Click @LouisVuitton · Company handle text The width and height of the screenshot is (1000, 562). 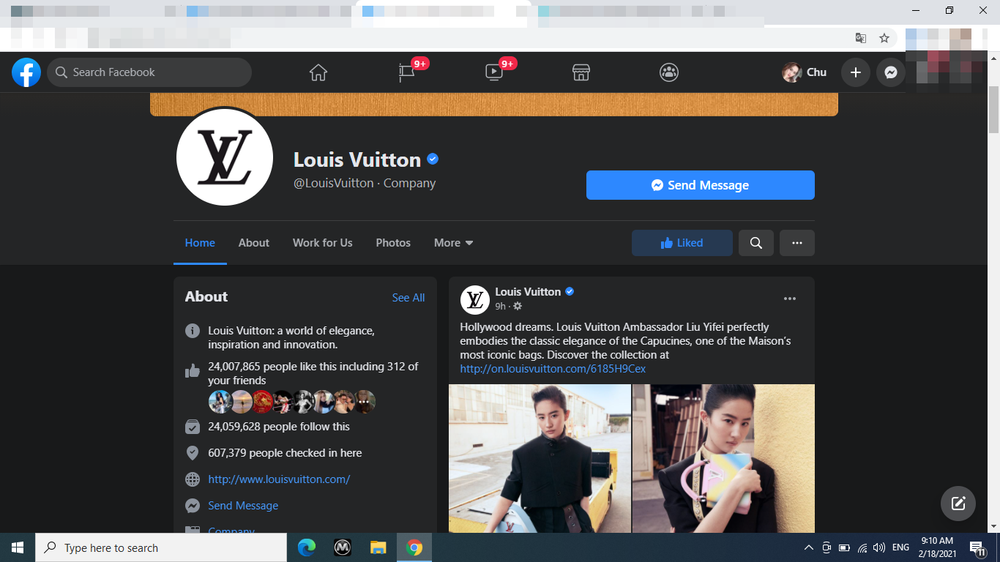(364, 183)
